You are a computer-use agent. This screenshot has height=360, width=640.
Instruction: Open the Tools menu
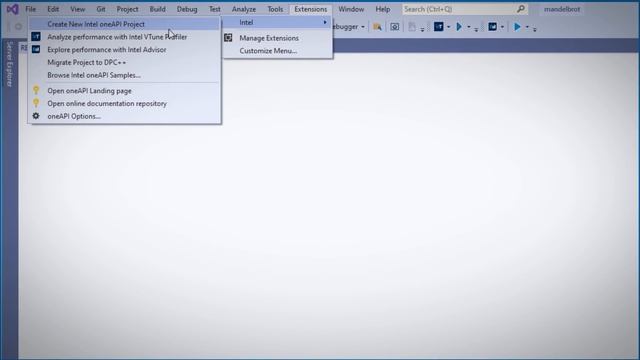coord(275,9)
